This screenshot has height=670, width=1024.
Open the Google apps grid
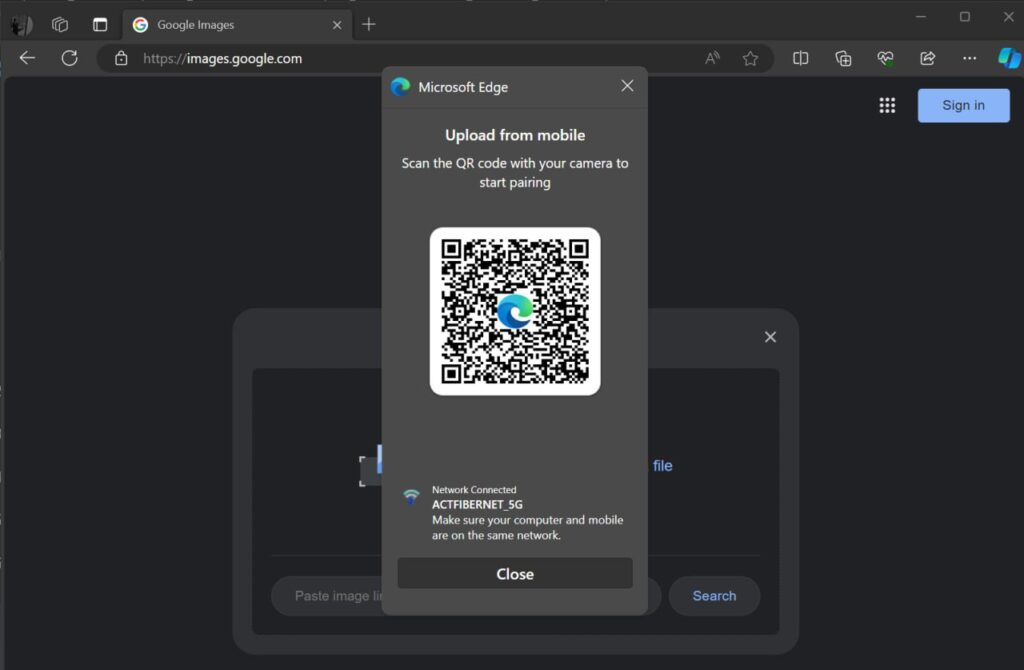click(887, 105)
